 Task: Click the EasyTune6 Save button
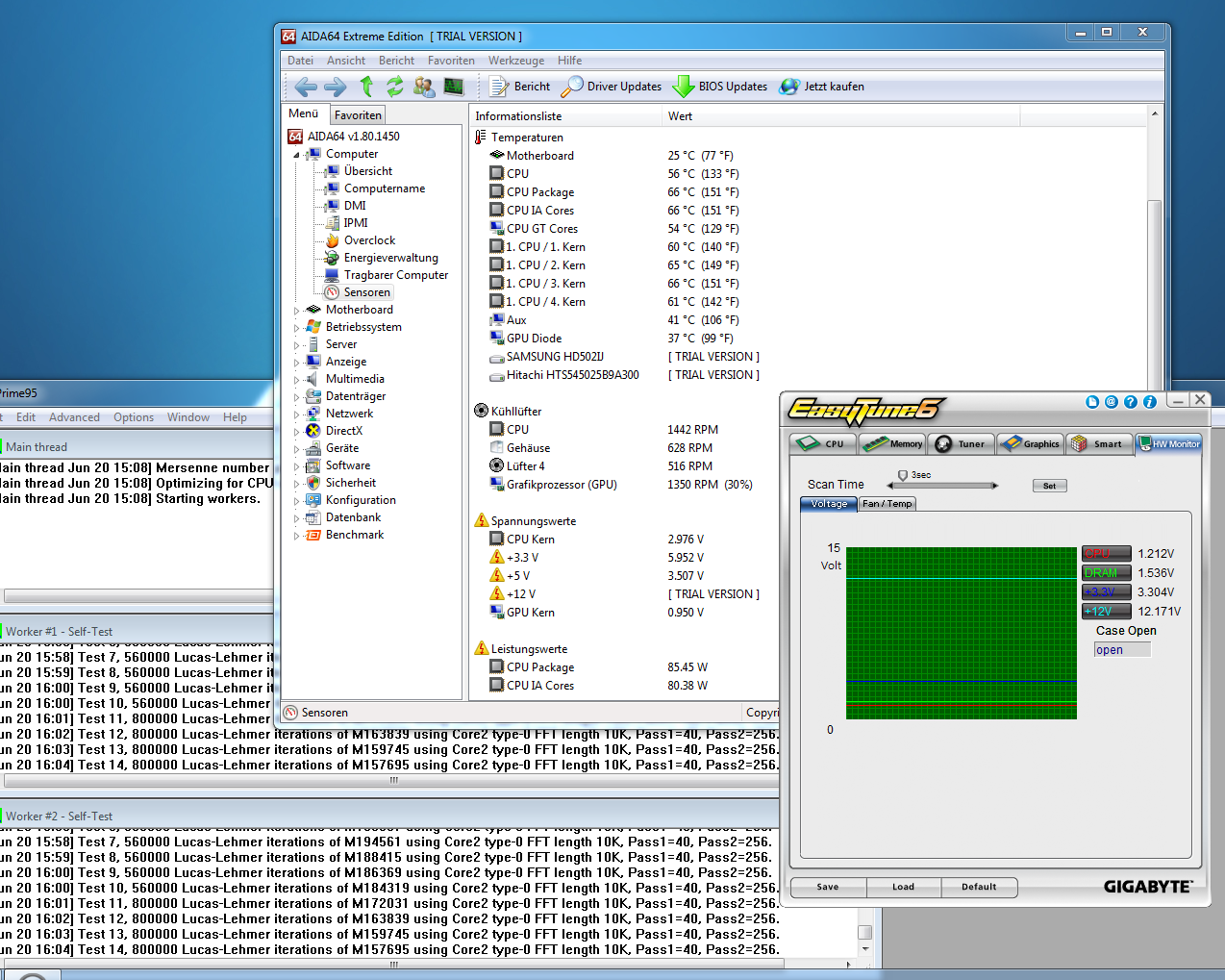[x=828, y=887]
